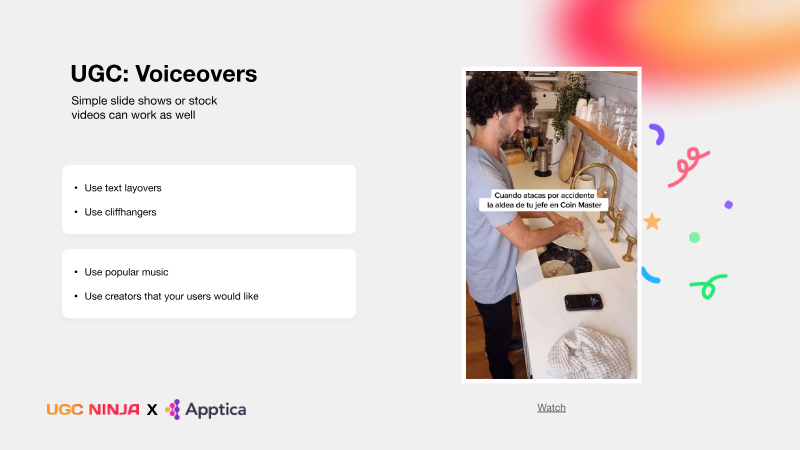
Task: Select the green dot decoration
Action: [x=694, y=237]
